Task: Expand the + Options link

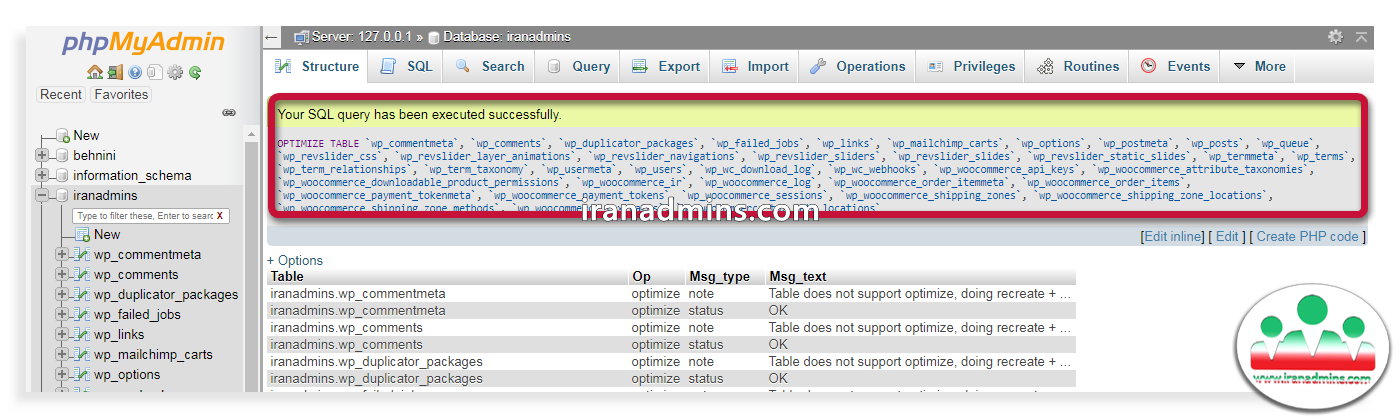Action: click(x=294, y=260)
